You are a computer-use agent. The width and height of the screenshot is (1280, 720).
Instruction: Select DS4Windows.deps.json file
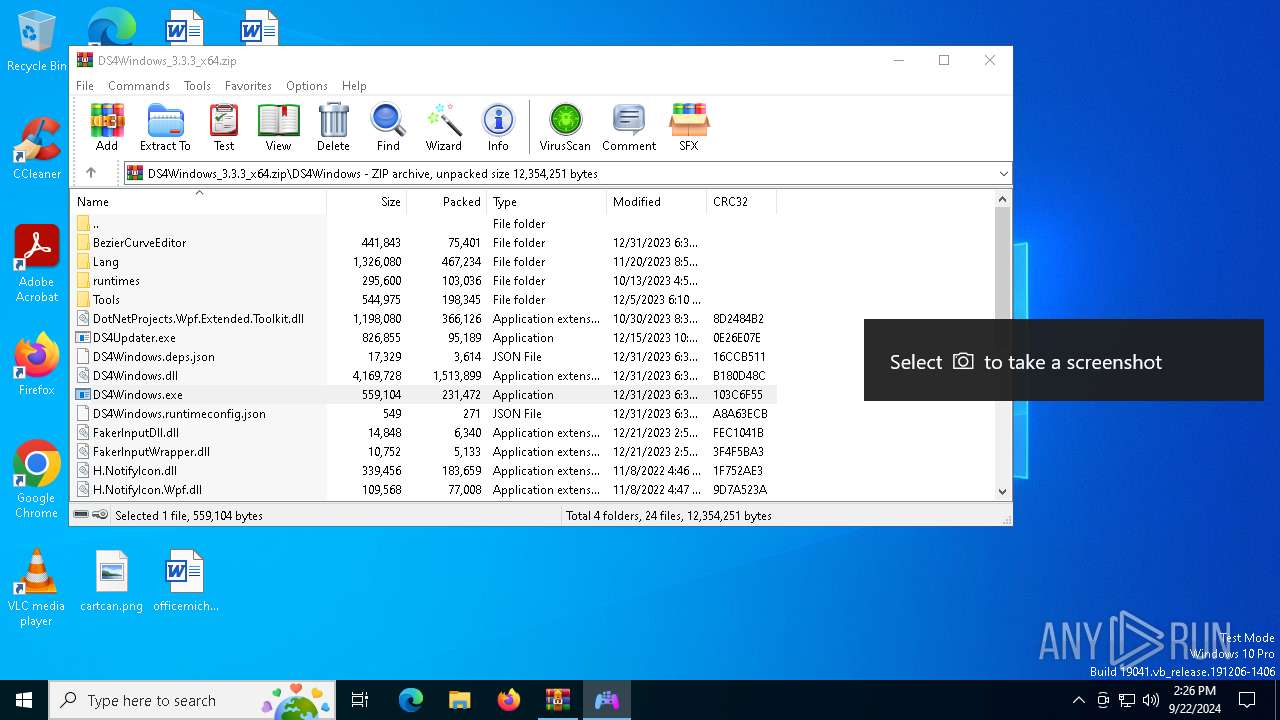pos(424,357)
